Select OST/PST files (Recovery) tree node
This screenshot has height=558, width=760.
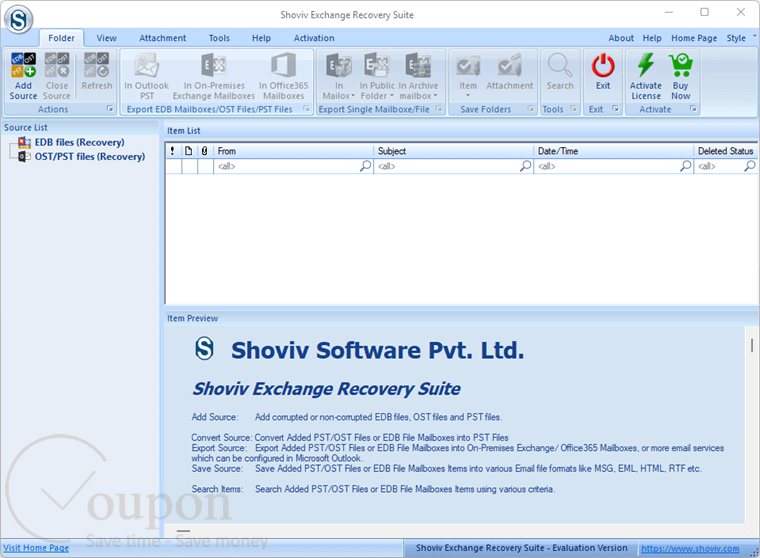point(90,157)
